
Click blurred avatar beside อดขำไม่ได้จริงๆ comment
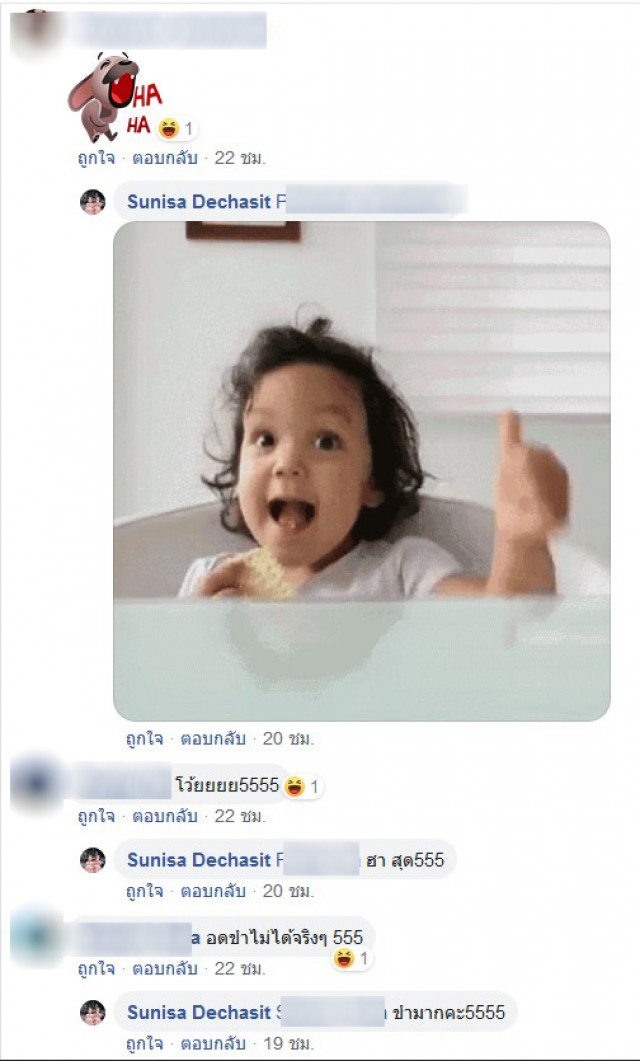tap(34, 936)
